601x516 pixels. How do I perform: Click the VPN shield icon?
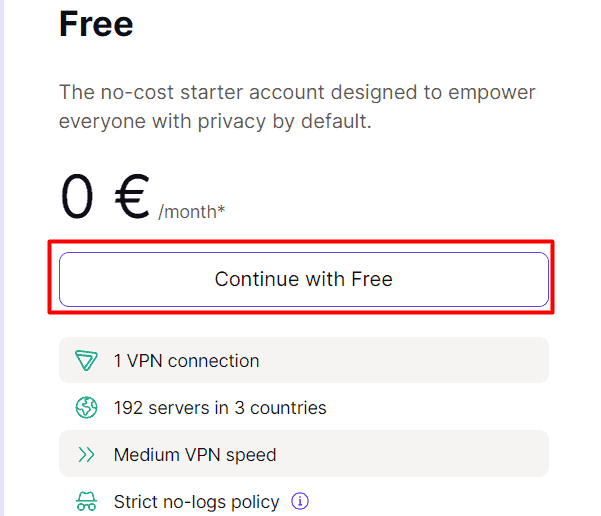point(86,361)
